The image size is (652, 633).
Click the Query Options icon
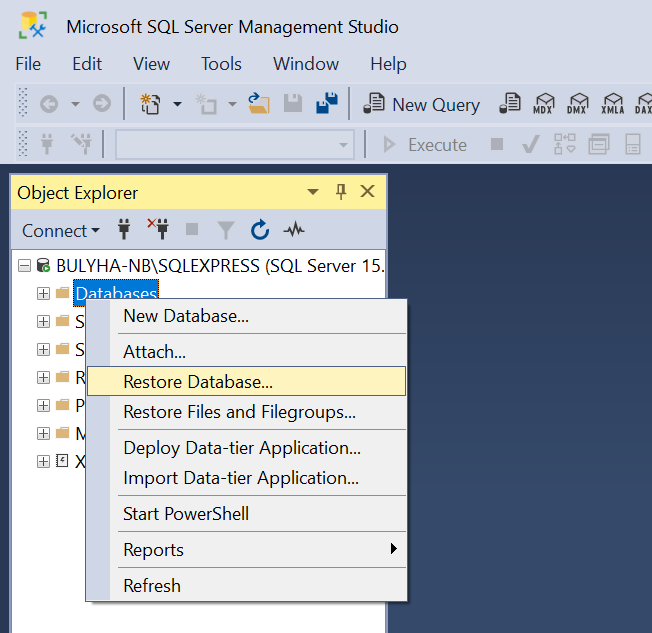click(x=599, y=144)
